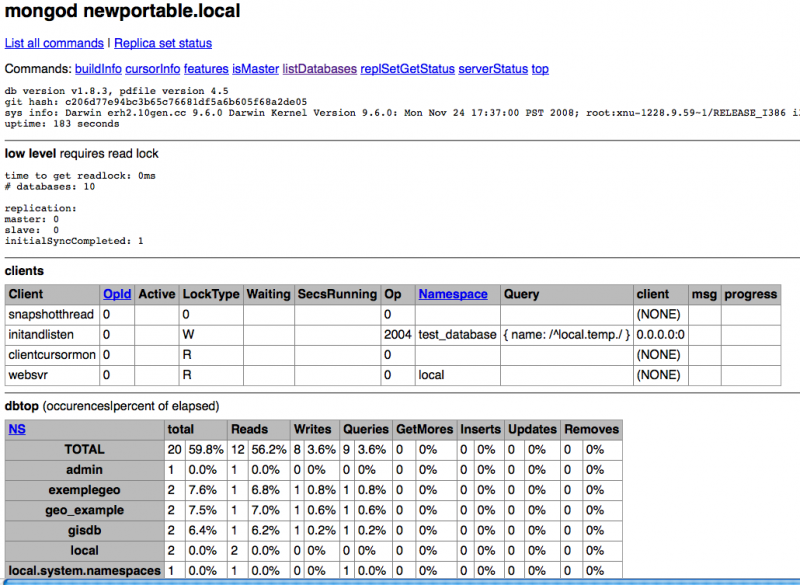Select the local.system.namespaces row label
Image resolution: width=800 pixels, height=585 pixels.
click(x=84, y=570)
